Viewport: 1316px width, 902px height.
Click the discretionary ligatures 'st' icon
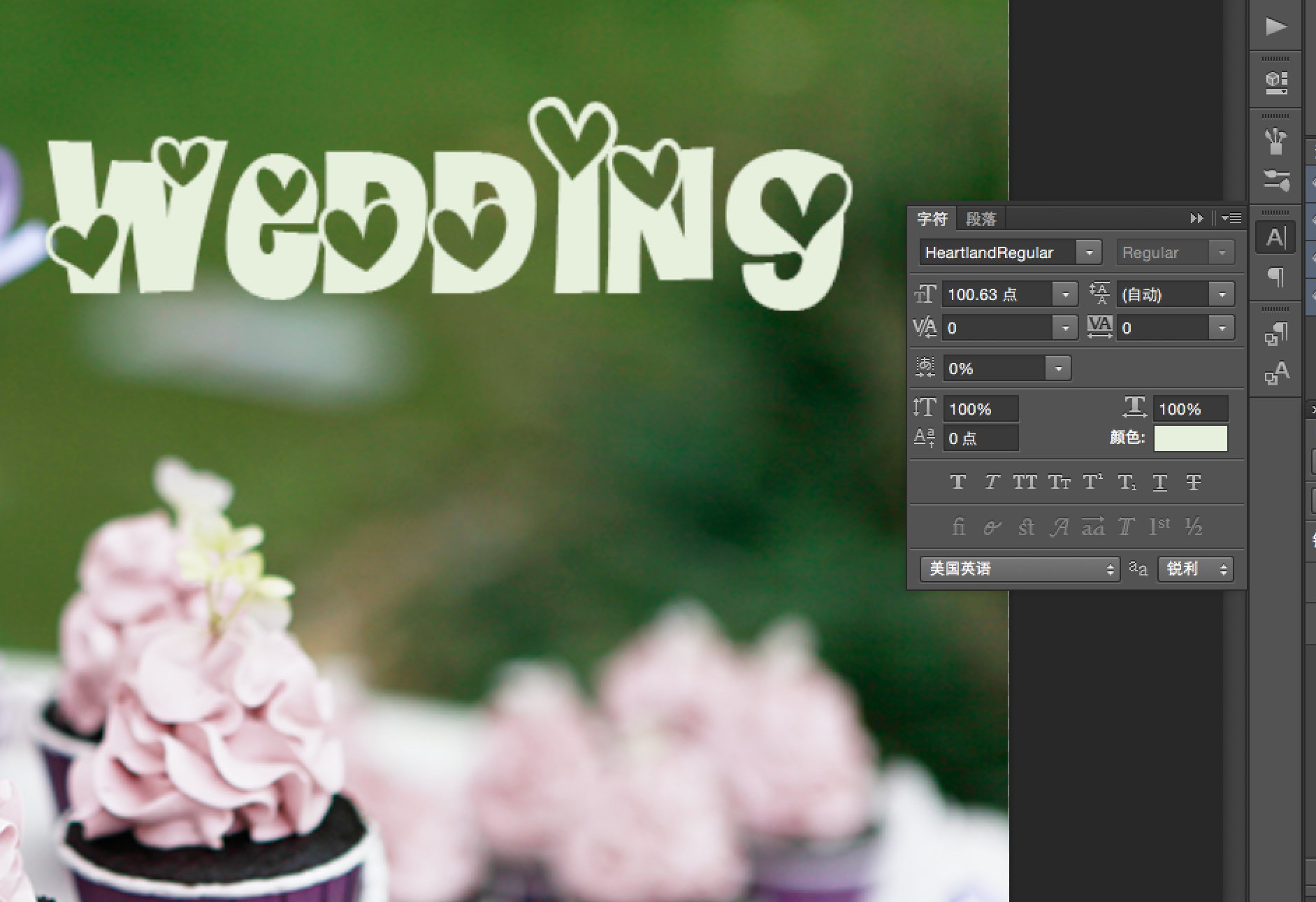click(x=1026, y=527)
